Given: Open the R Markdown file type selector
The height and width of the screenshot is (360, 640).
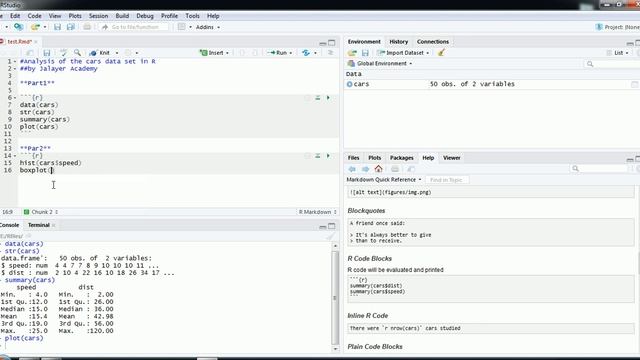Looking at the screenshot, I should (318, 212).
